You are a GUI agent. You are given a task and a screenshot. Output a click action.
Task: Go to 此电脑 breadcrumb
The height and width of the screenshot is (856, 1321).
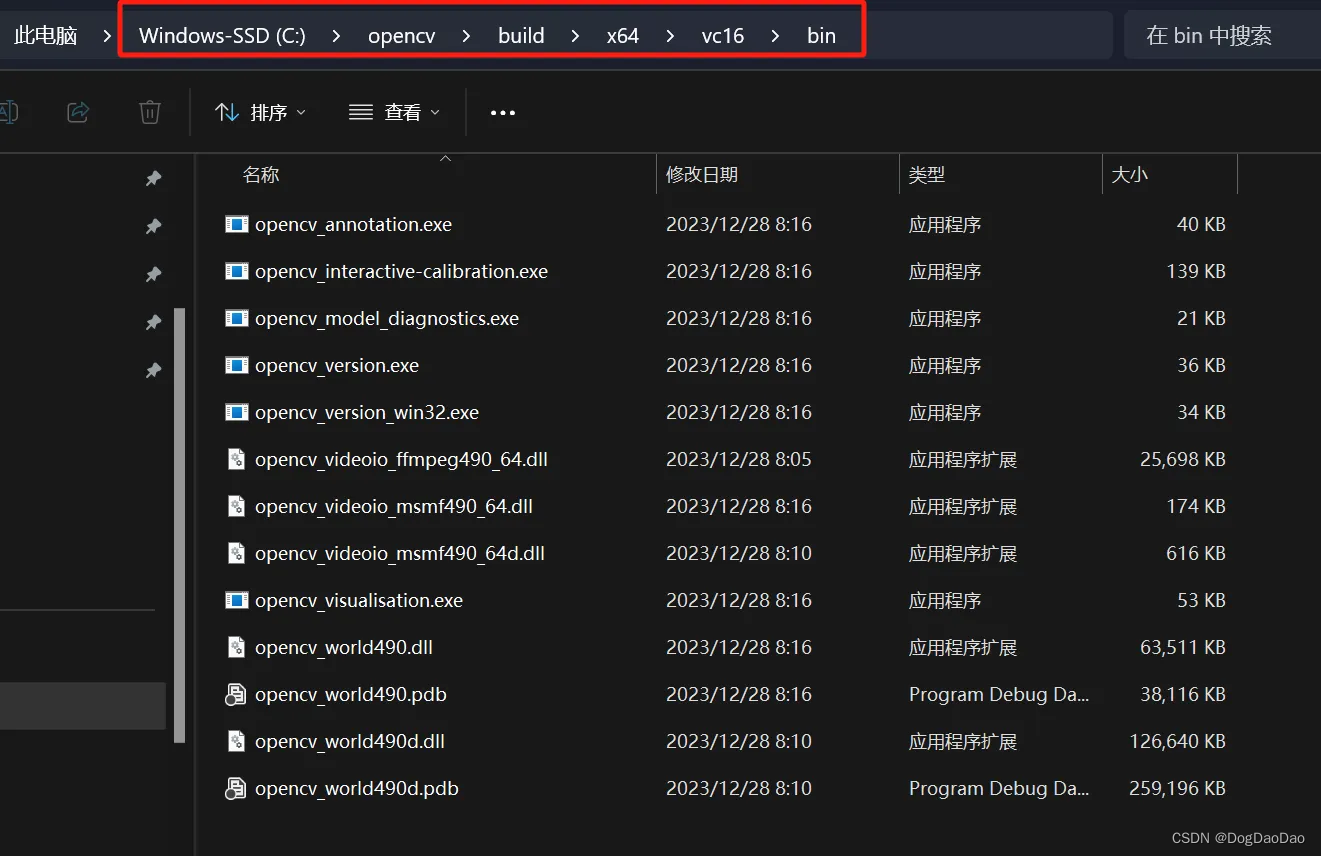click(x=45, y=36)
